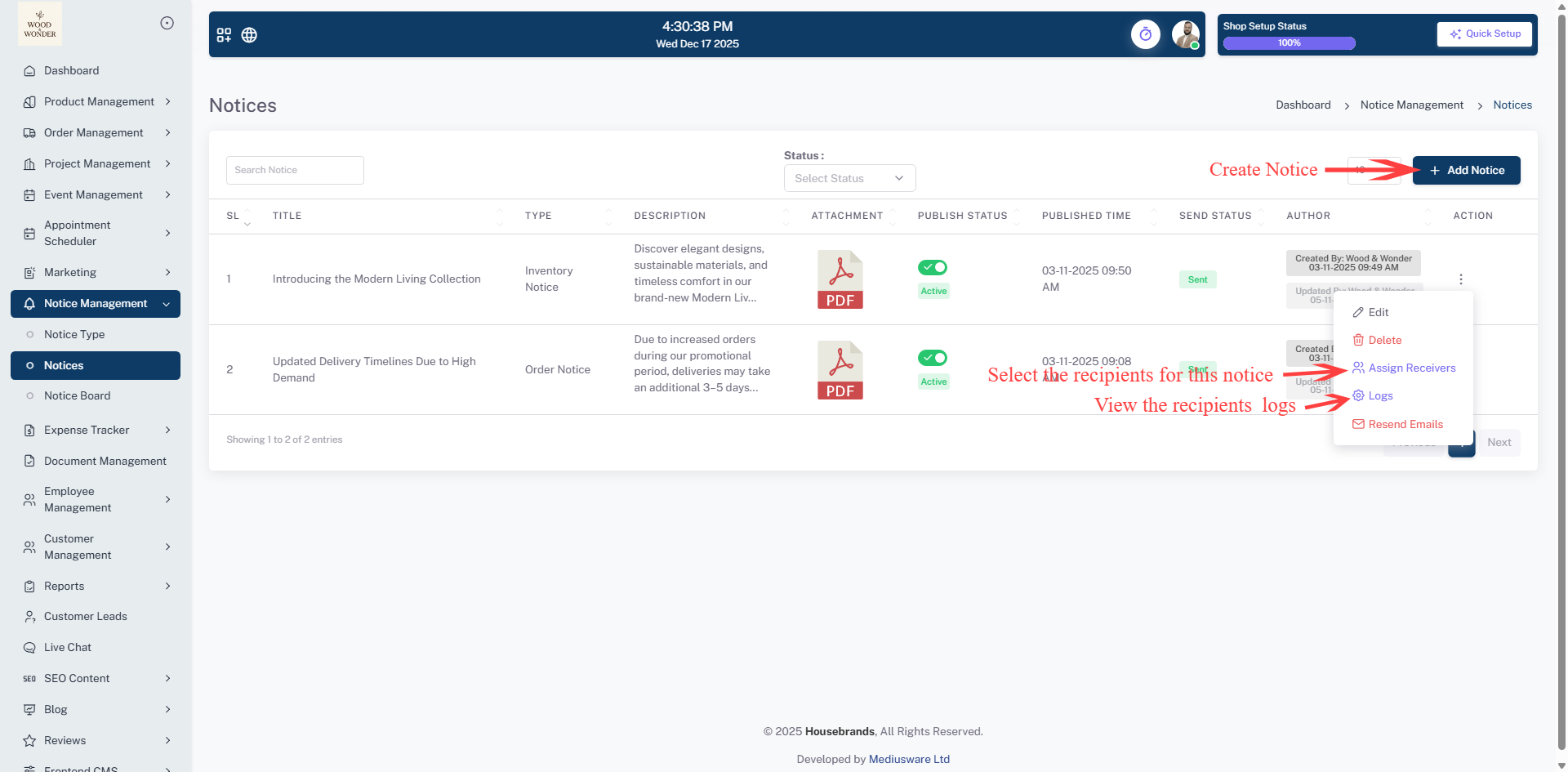
Task: Collapse the Notice Management menu
Action: (x=96, y=304)
